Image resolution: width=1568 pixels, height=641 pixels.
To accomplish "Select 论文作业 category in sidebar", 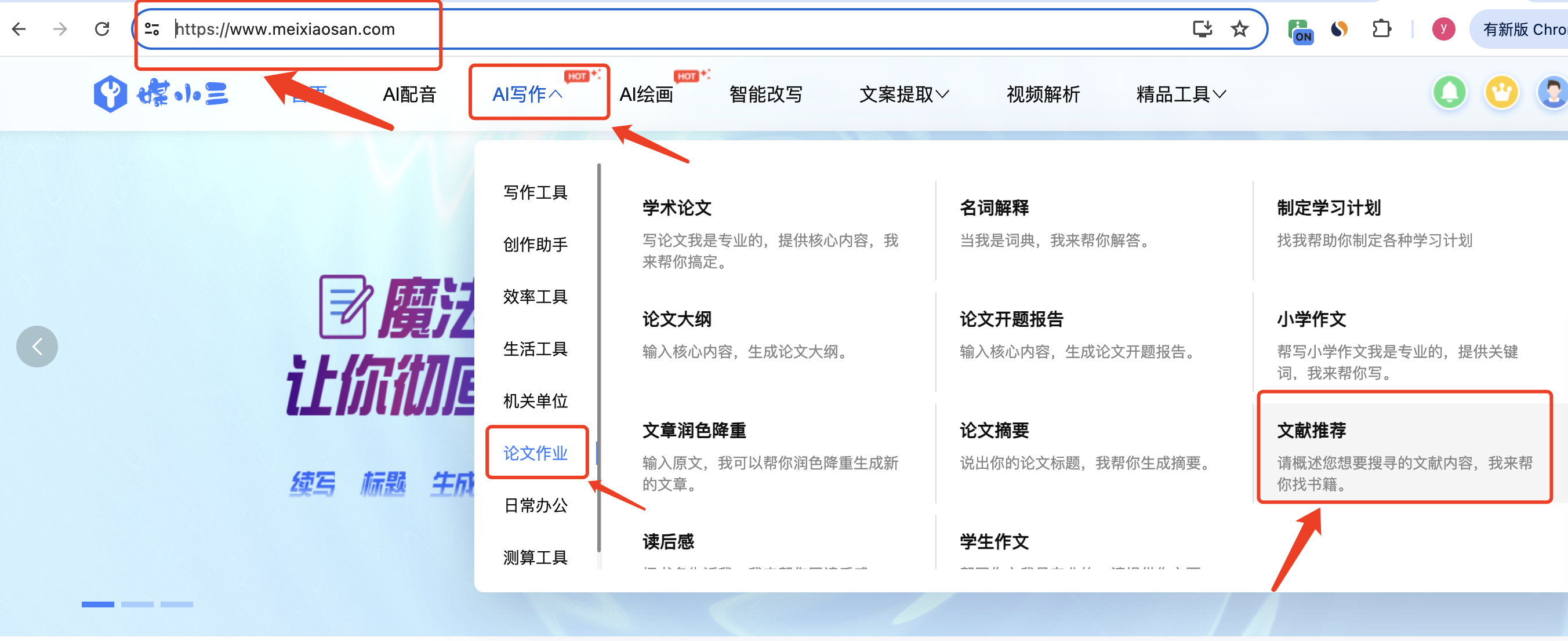I will pyautogui.click(x=536, y=453).
